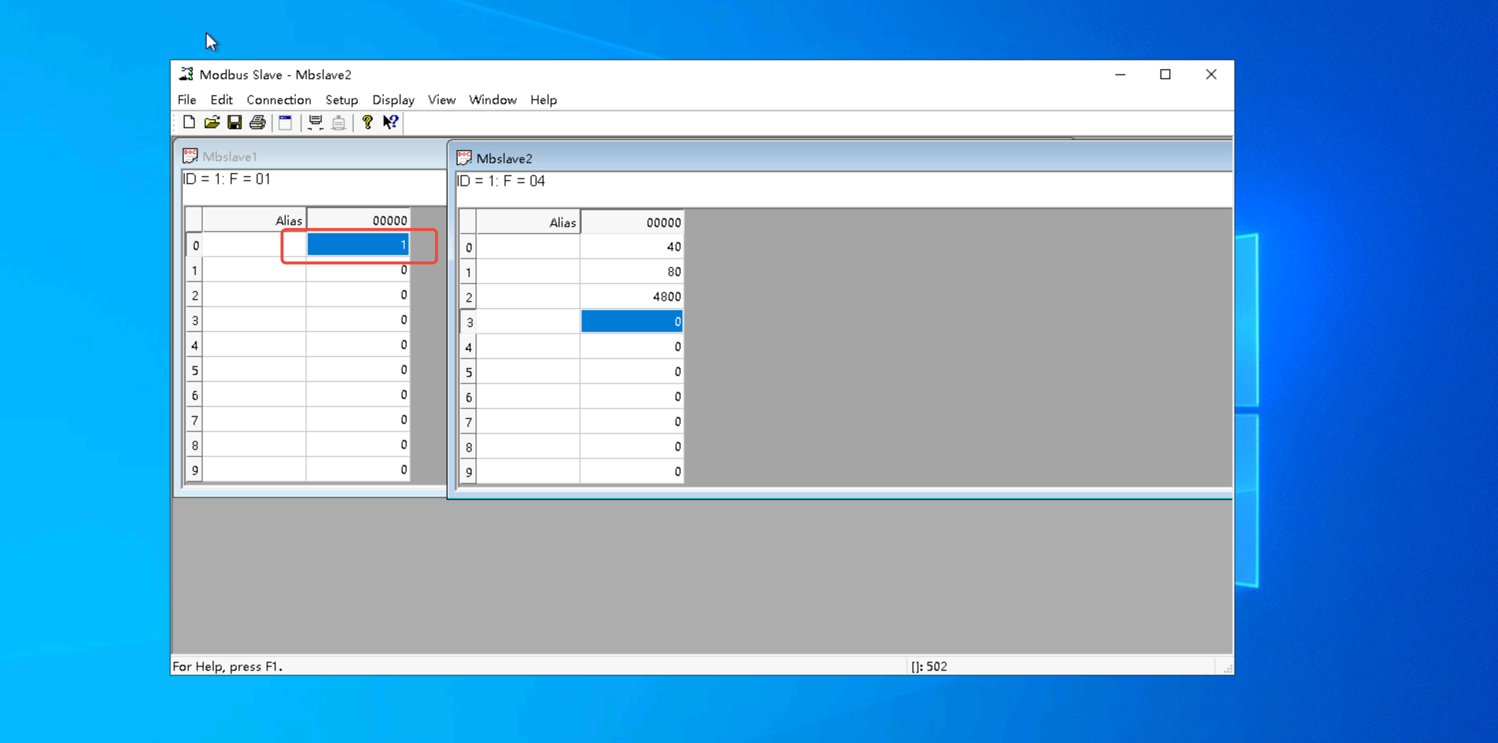Open the Window menu

tap(493, 100)
